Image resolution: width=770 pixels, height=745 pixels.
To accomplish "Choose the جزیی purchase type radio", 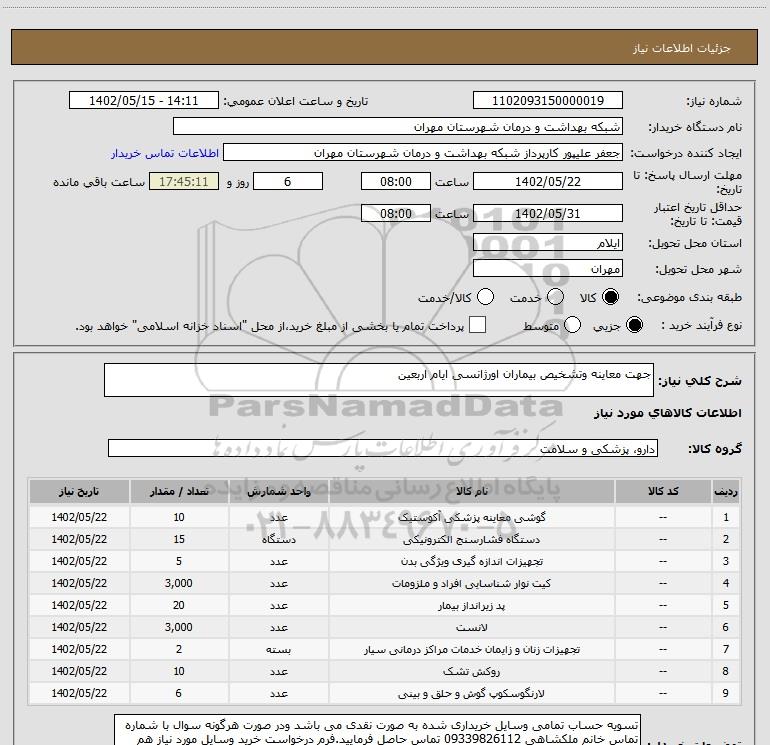I will click(634, 325).
